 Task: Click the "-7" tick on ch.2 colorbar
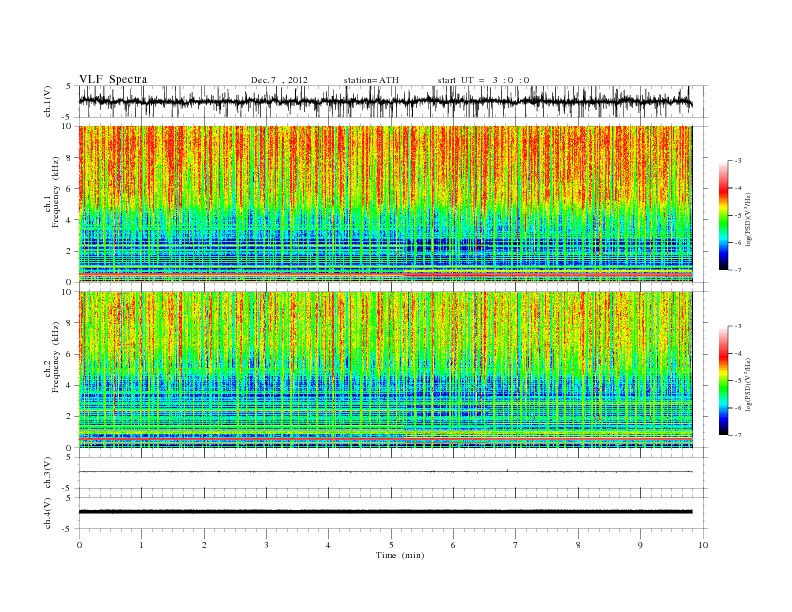tap(738, 435)
